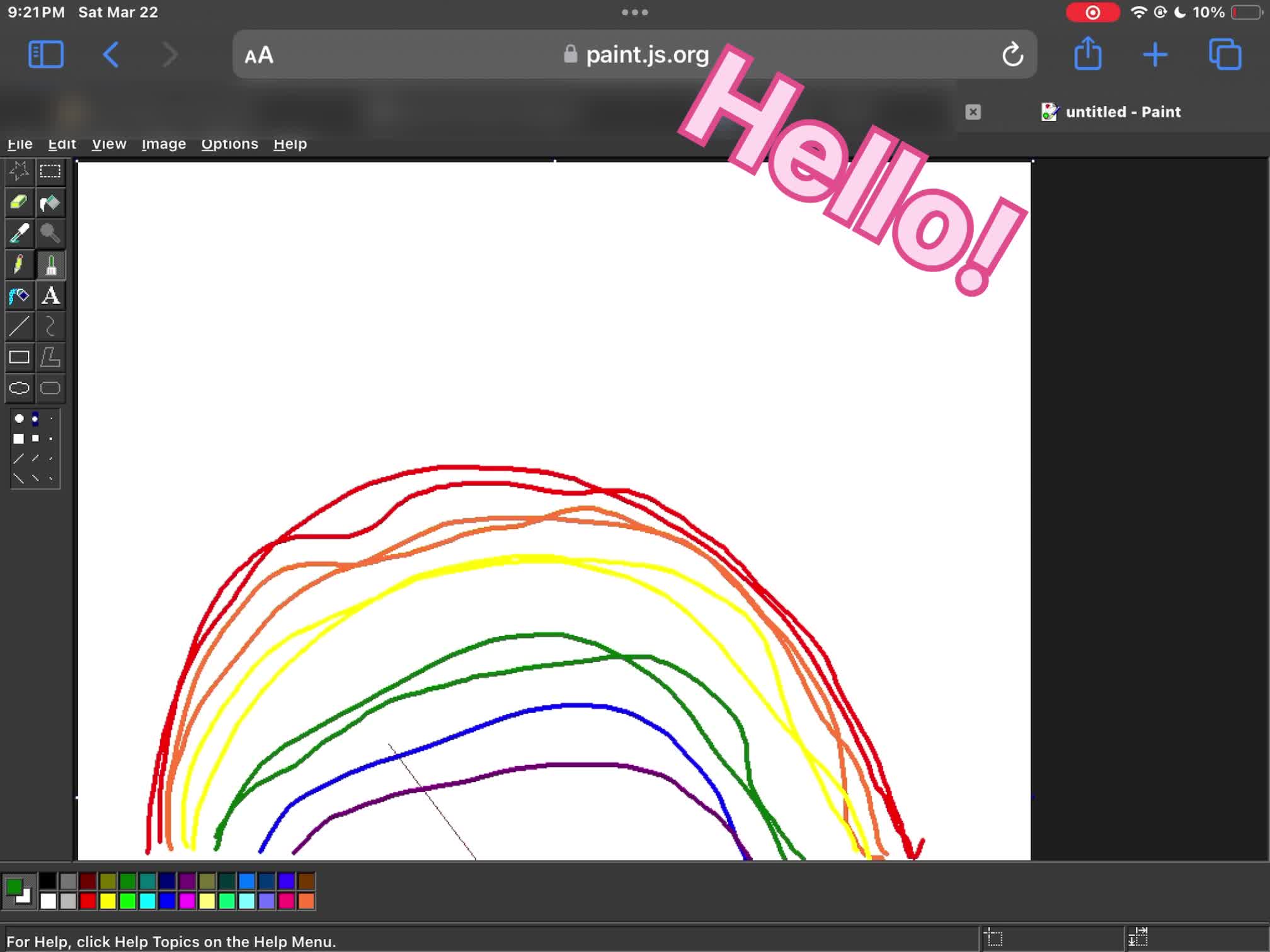This screenshot has width=1270, height=952.
Task: Choose the smallest round brush shape
Action: pos(51,419)
